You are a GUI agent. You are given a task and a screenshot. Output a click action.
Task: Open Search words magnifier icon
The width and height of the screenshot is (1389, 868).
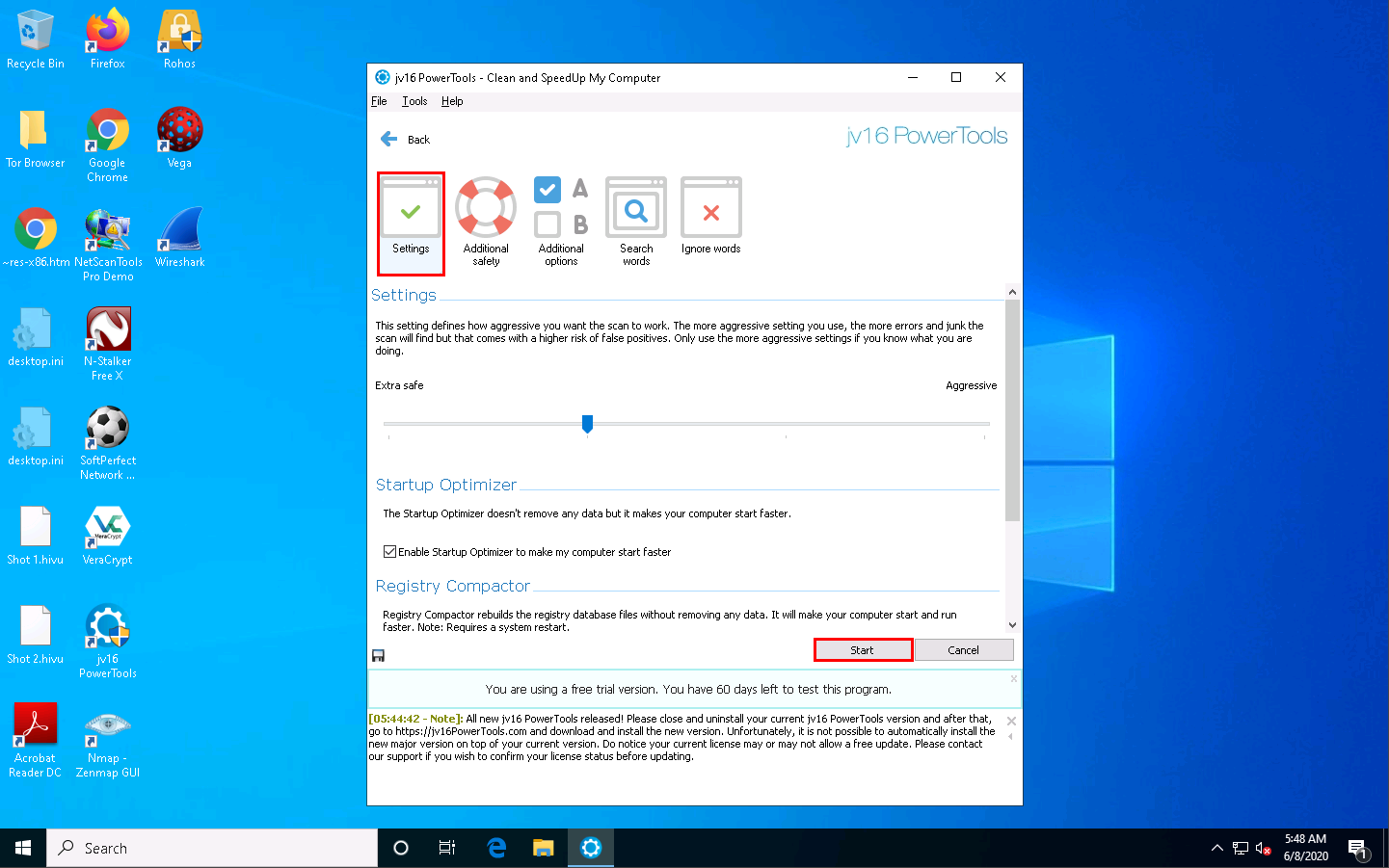click(x=636, y=207)
